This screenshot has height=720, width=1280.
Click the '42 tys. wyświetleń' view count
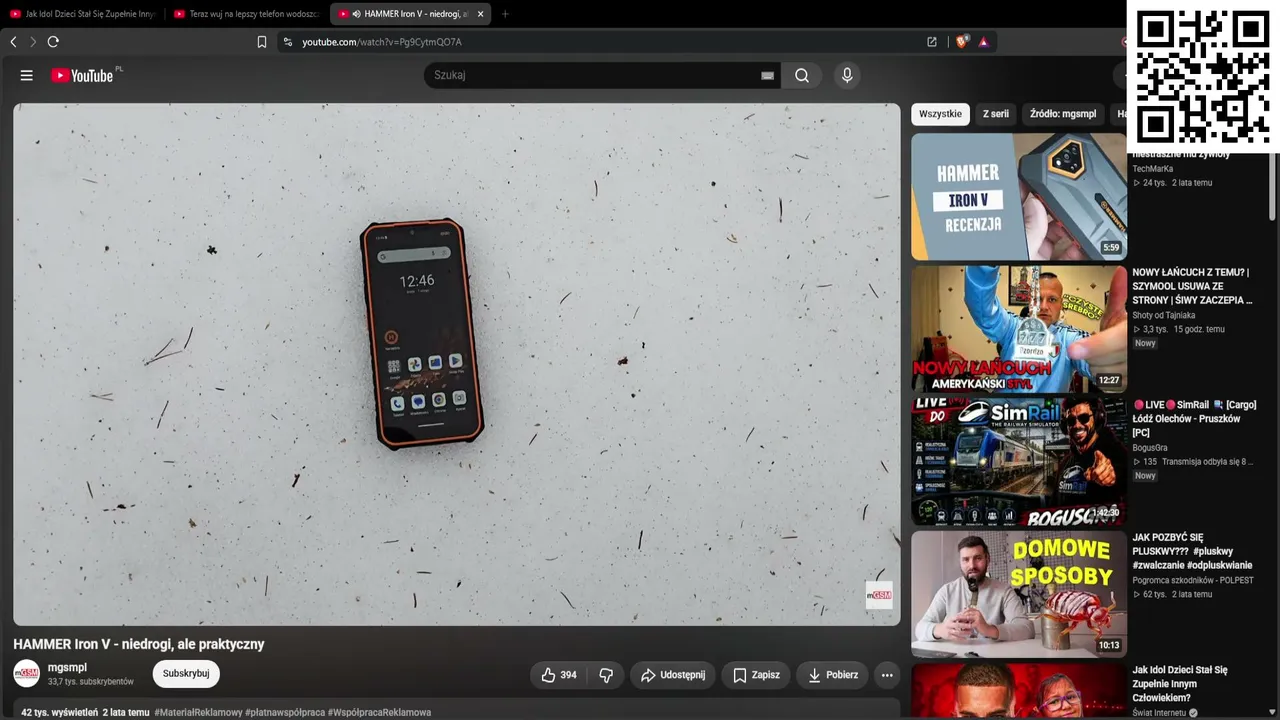(59, 713)
